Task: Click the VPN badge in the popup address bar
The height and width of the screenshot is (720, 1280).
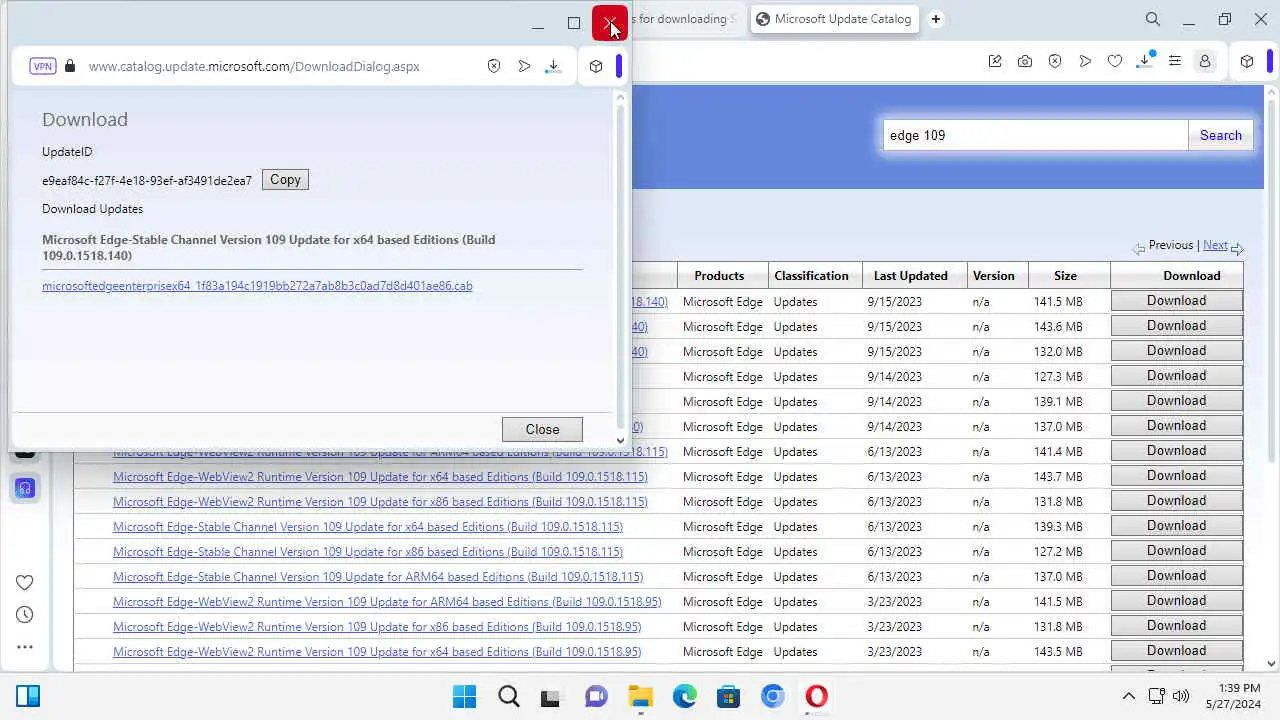Action: point(43,66)
